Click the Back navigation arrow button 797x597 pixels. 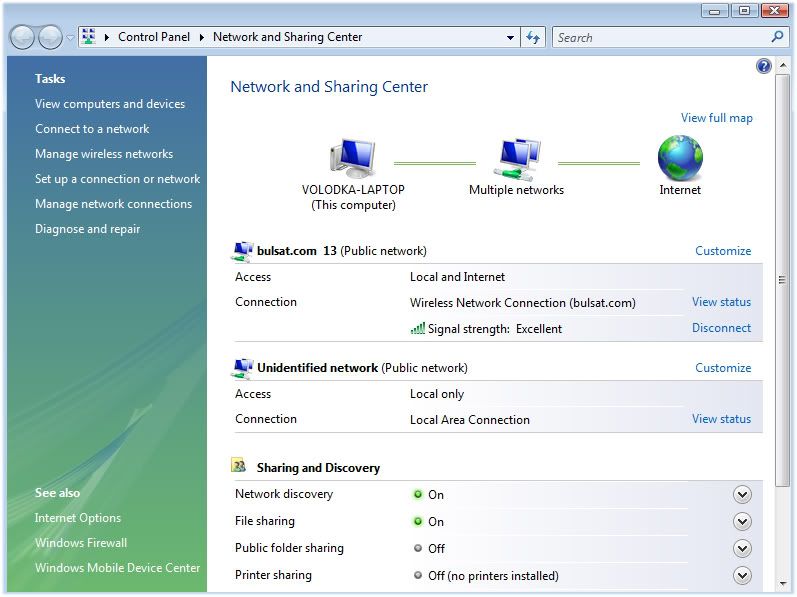(22, 37)
